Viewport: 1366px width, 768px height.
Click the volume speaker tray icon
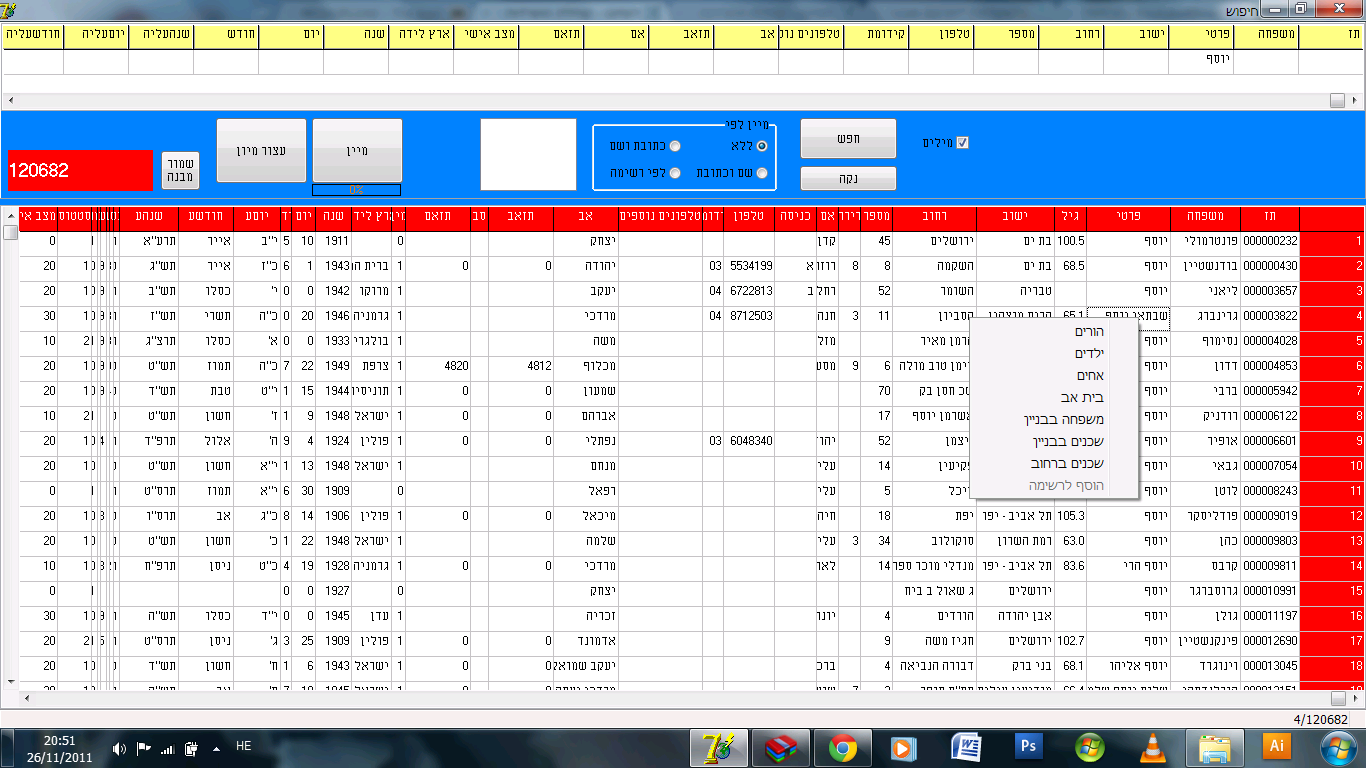(120, 748)
